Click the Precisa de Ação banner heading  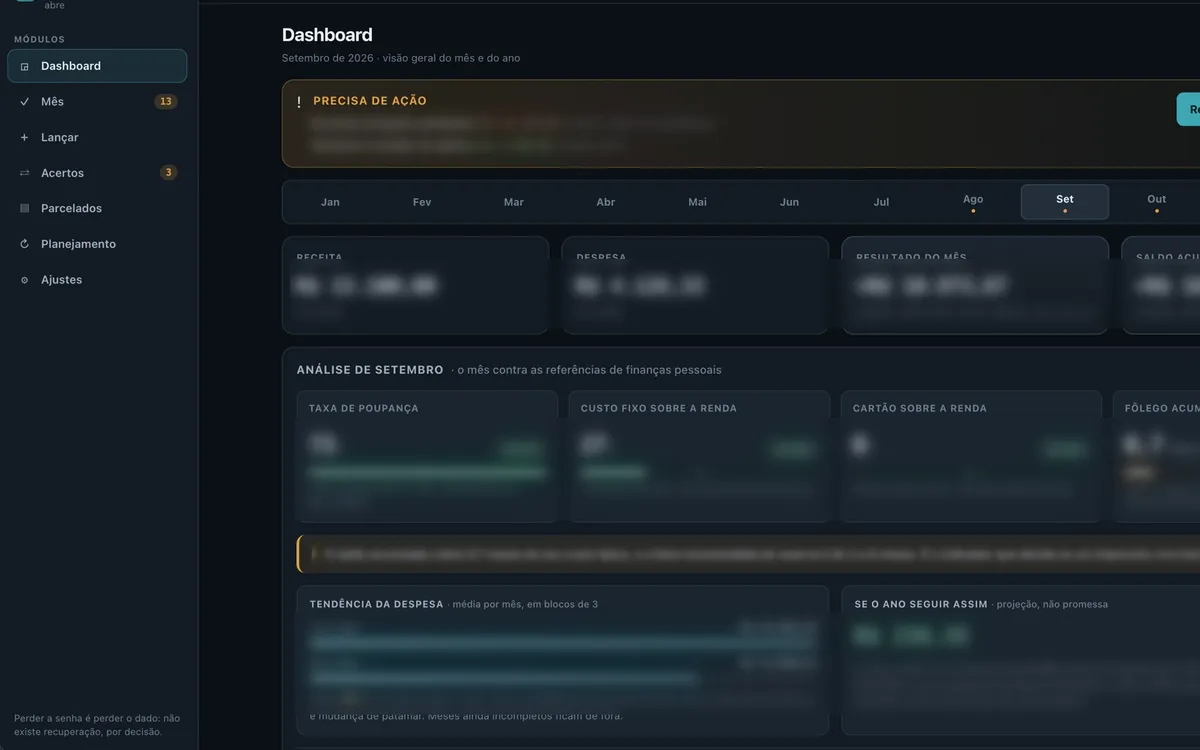[370, 101]
